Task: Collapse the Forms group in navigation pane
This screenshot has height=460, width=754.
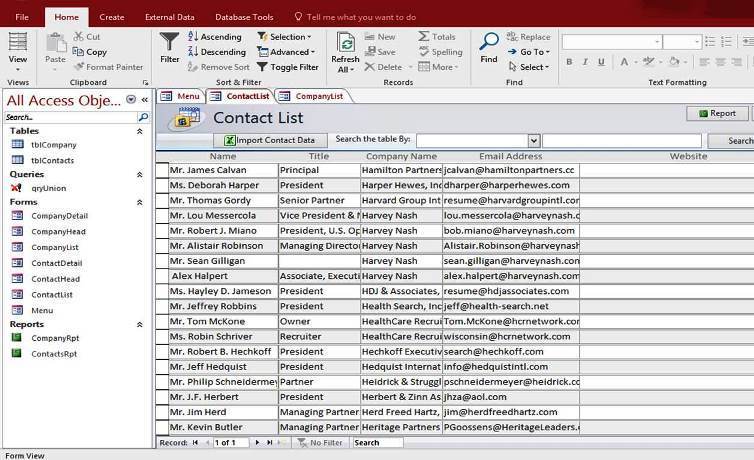Action: coord(139,202)
